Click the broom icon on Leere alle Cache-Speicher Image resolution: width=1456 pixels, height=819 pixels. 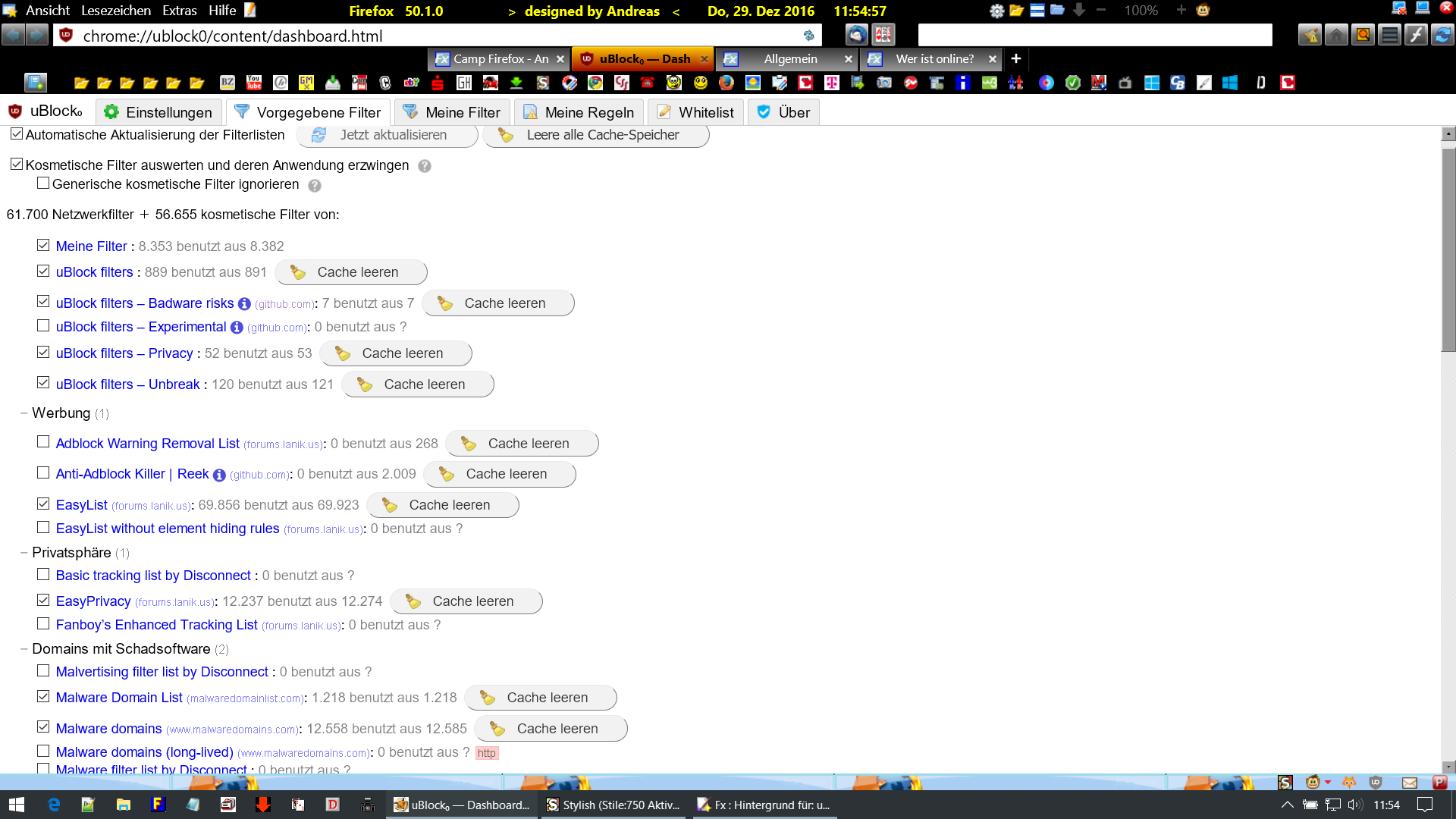(x=506, y=135)
